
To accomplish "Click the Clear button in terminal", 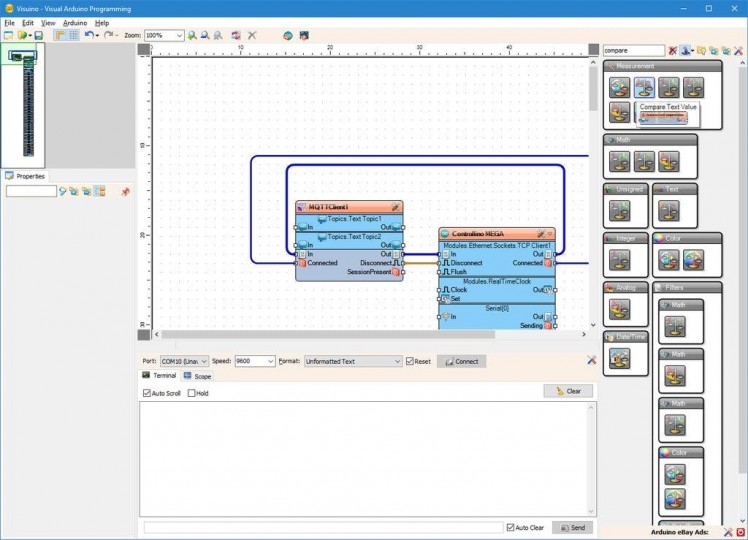I will [x=568, y=391].
